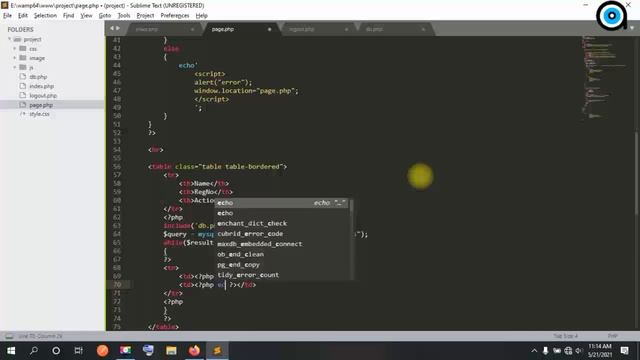This screenshot has width=640, height=360.
Task: Open Cortana from the taskbar
Action: 56,351
